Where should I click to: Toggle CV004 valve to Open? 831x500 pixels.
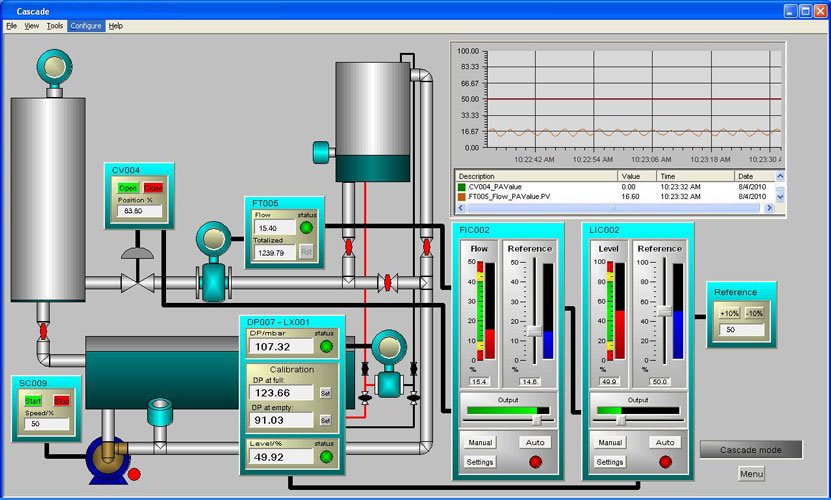pyautogui.click(x=128, y=187)
